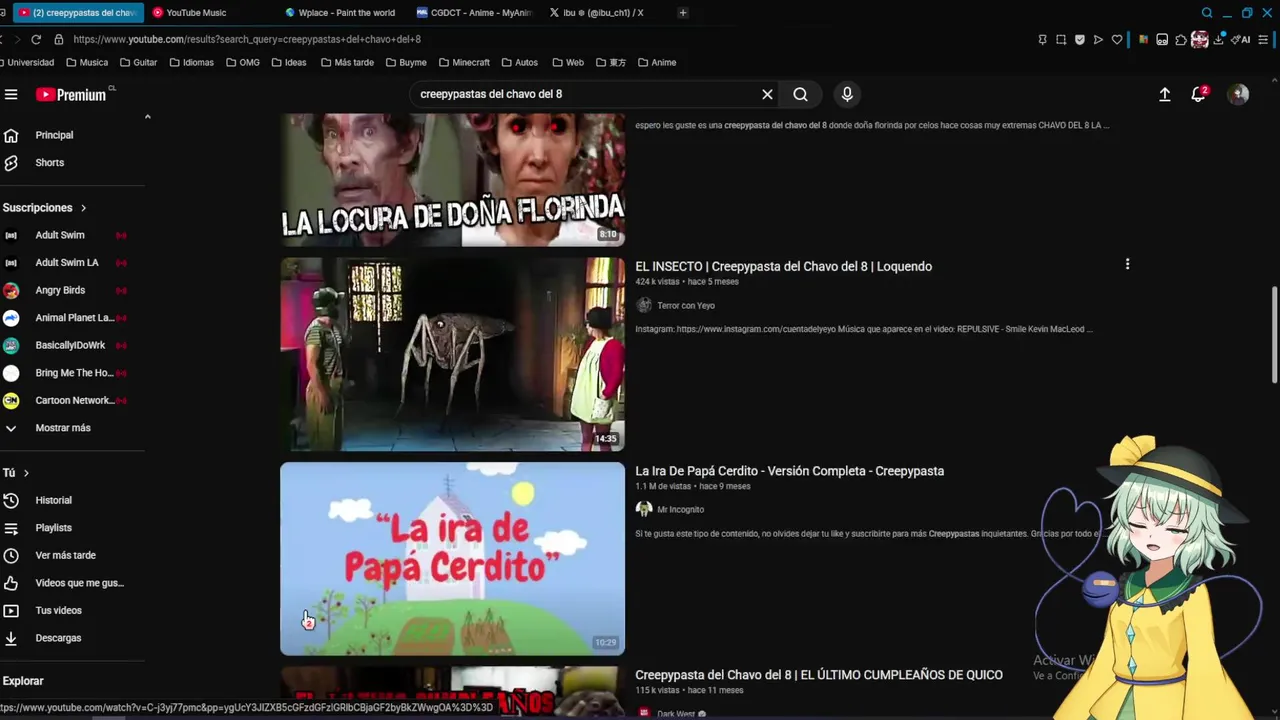This screenshot has width=1280, height=720.
Task: Open EL INSECTO Creepypasta video title
Action: (783, 266)
